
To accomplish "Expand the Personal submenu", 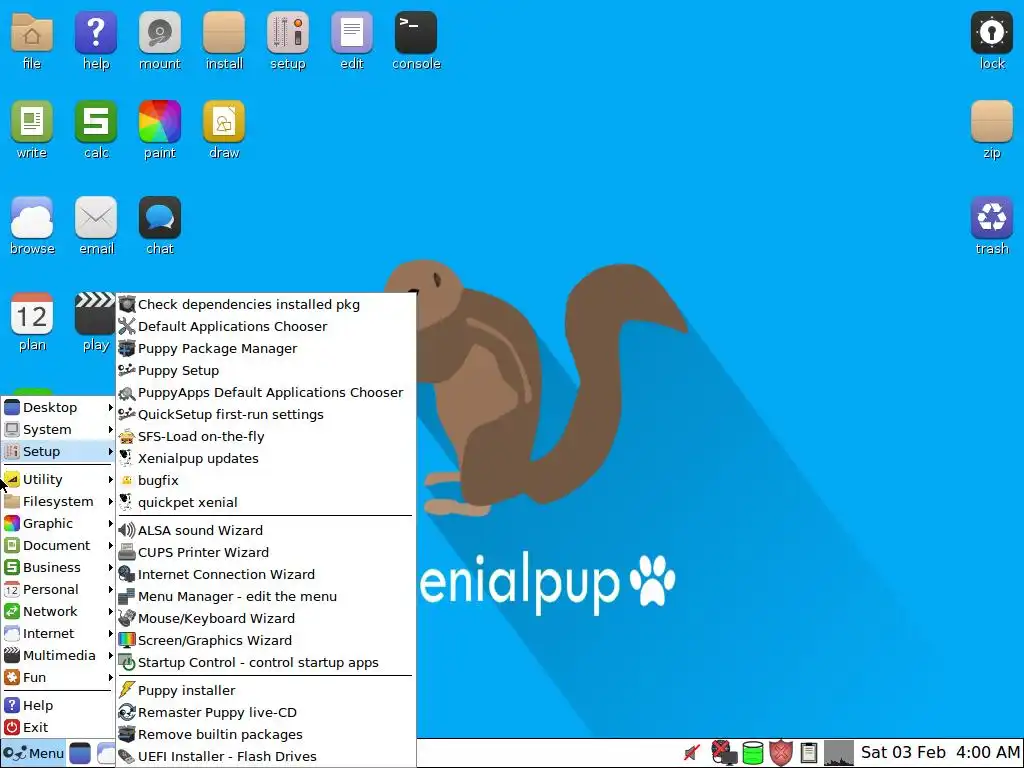I will tap(59, 590).
